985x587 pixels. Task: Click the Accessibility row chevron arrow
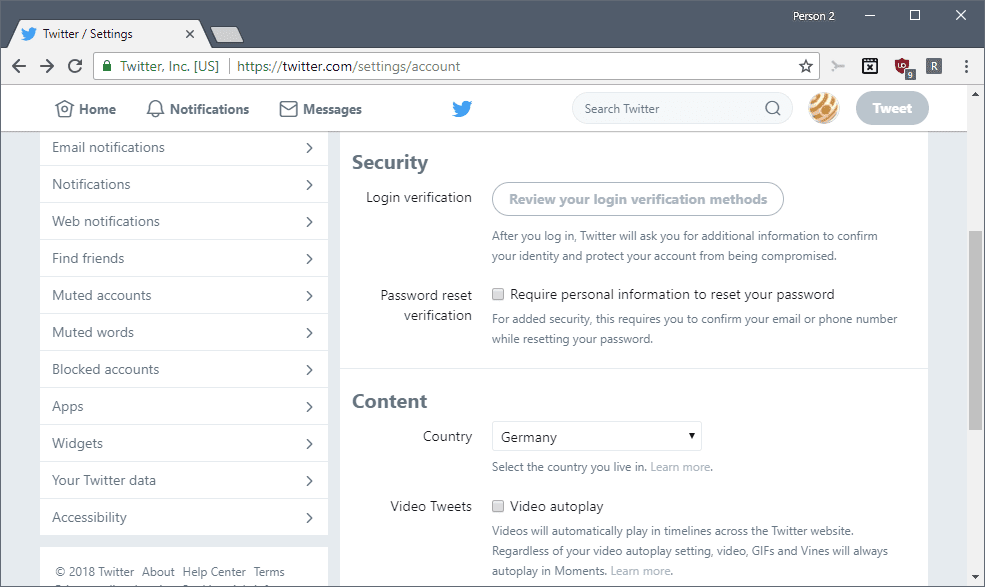coord(309,518)
